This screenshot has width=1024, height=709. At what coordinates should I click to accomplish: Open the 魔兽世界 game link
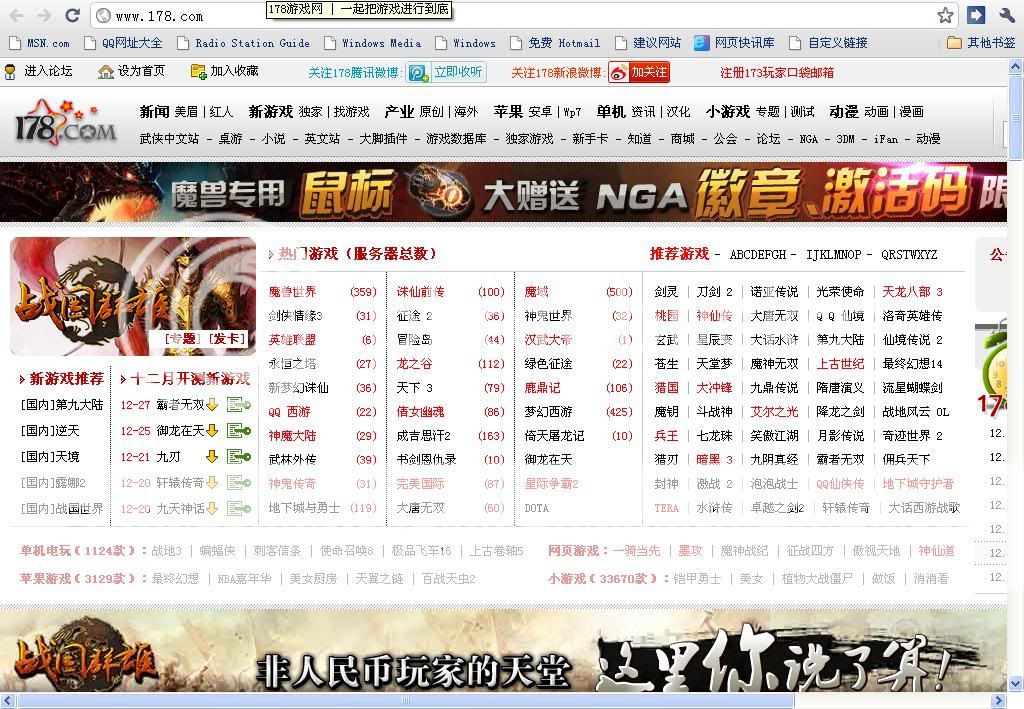[x=292, y=292]
